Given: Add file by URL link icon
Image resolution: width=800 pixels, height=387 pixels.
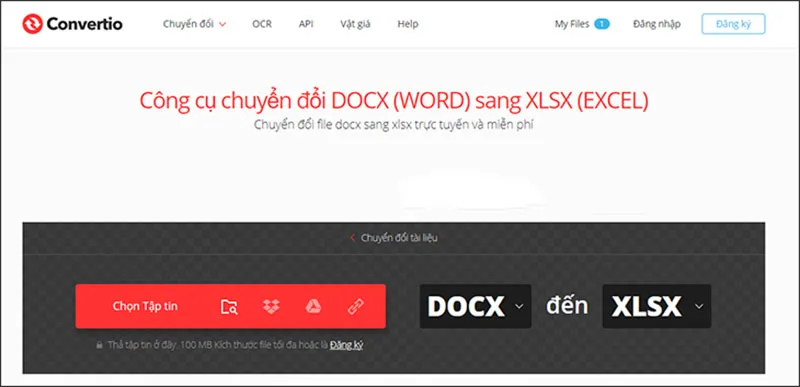Looking at the screenshot, I should pyautogui.click(x=355, y=306).
